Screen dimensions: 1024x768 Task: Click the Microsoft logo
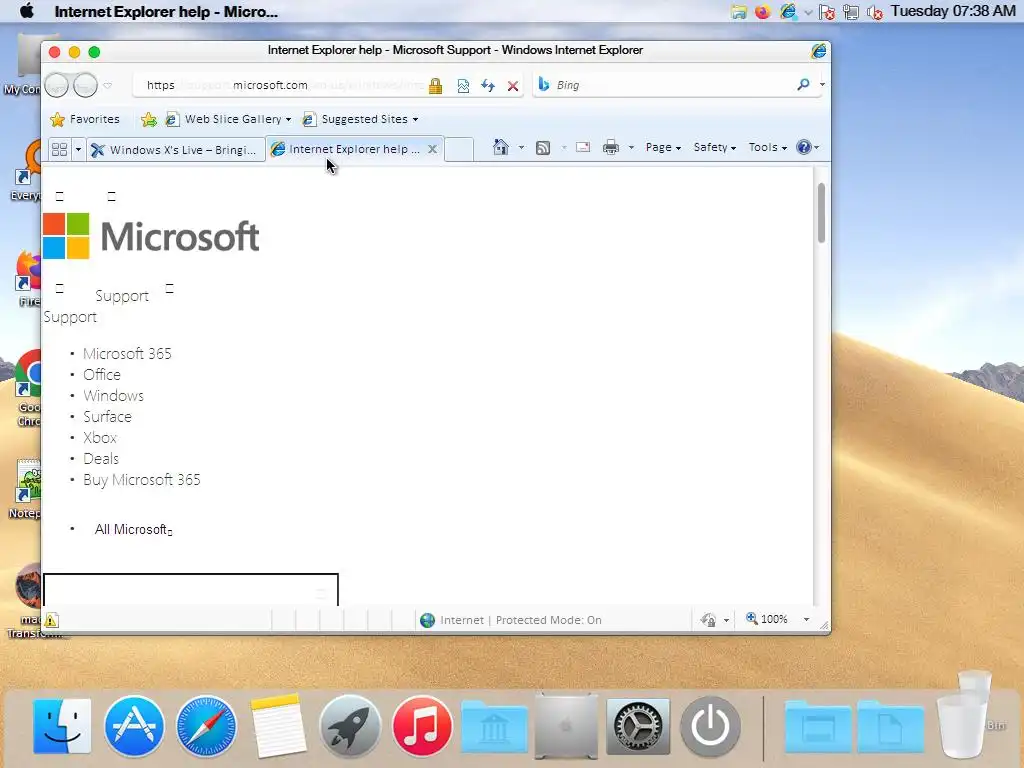[x=151, y=236]
